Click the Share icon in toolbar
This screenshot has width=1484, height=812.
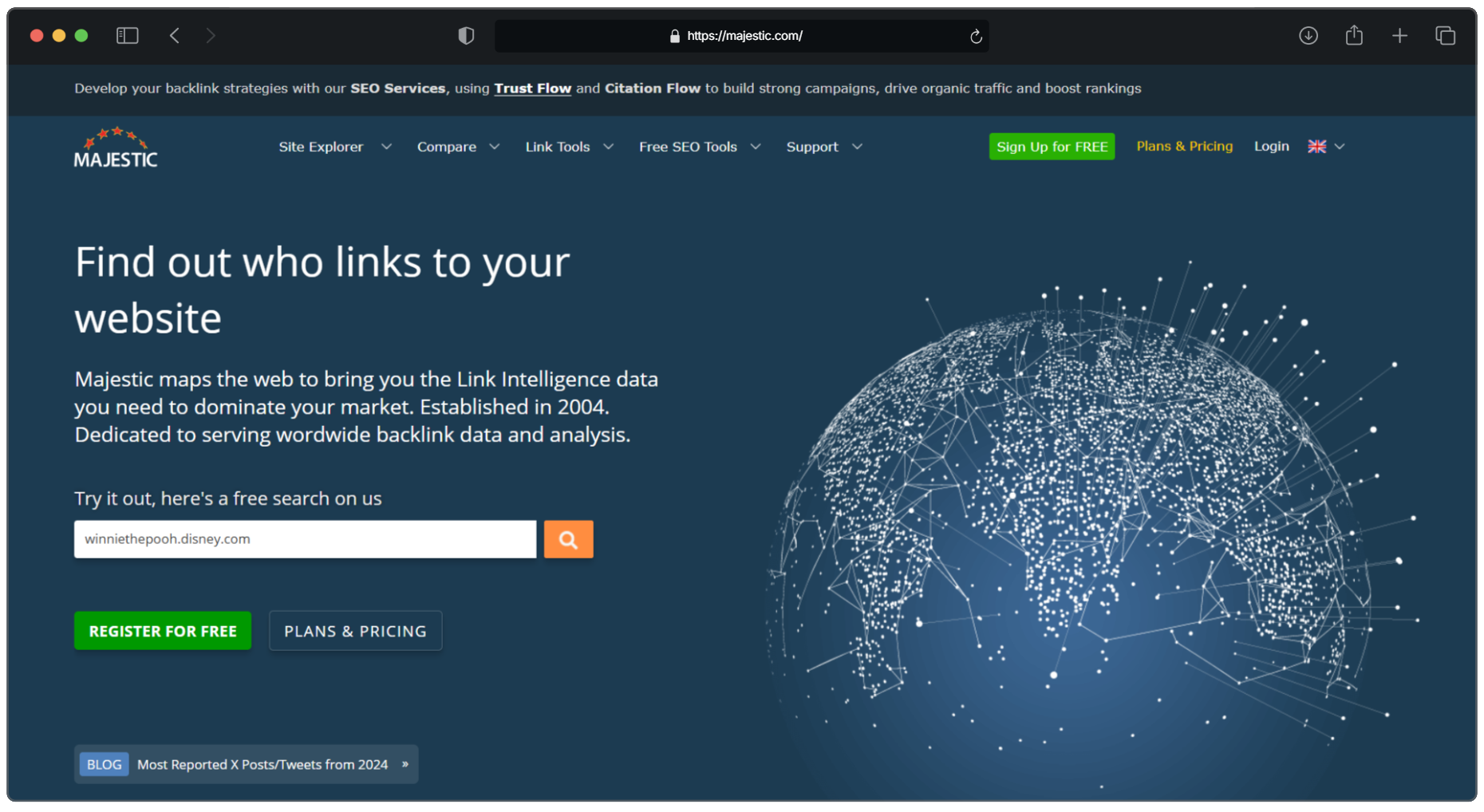point(1354,35)
